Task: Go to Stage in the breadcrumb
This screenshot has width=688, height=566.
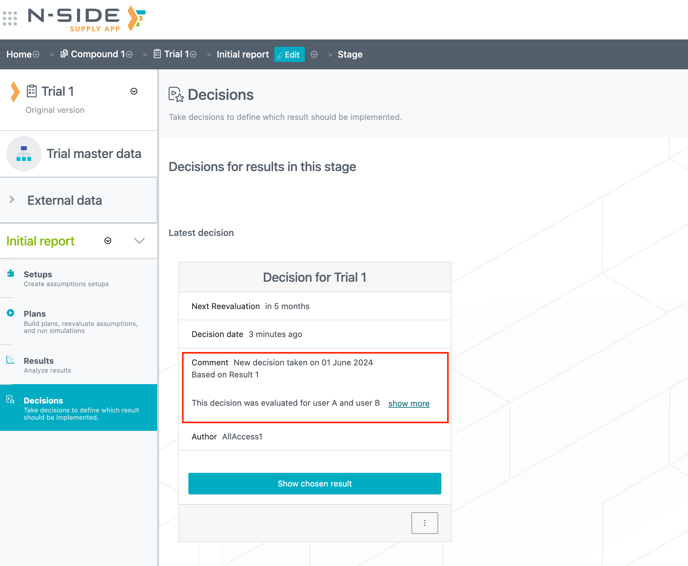Action: [x=350, y=55]
